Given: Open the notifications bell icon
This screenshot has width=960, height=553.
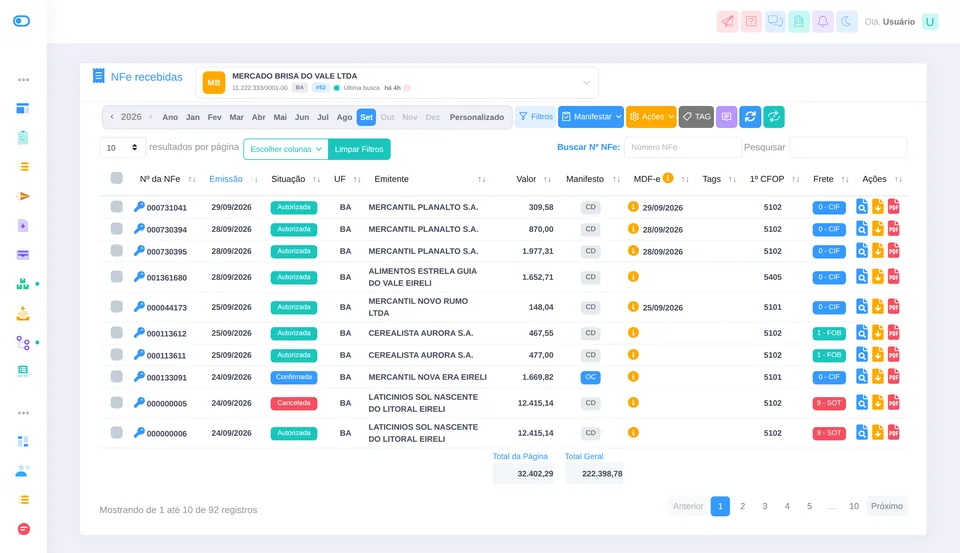Looking at the screenshot, I should [823, 21].
